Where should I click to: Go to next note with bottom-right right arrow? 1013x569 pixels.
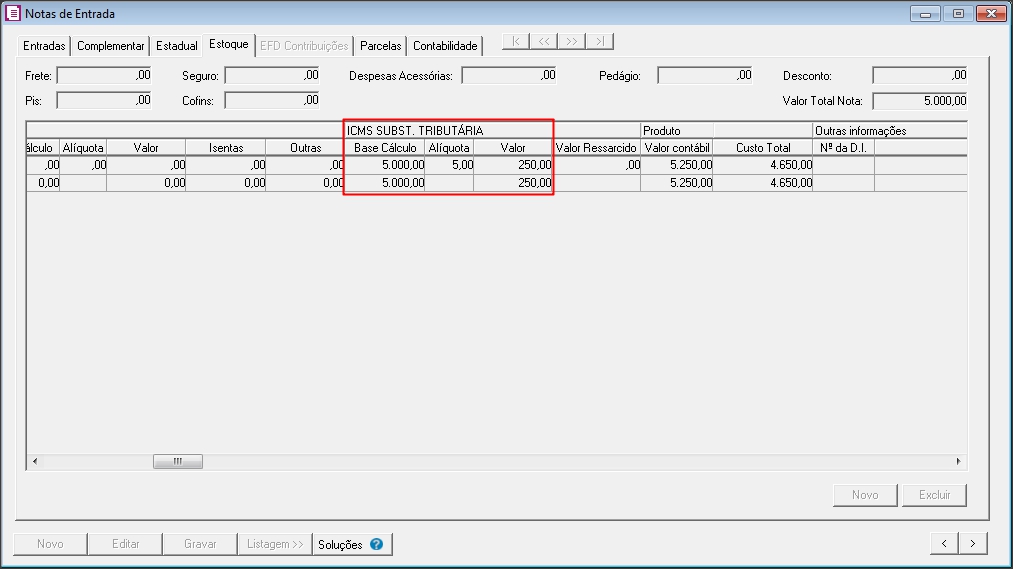(973, 544)
